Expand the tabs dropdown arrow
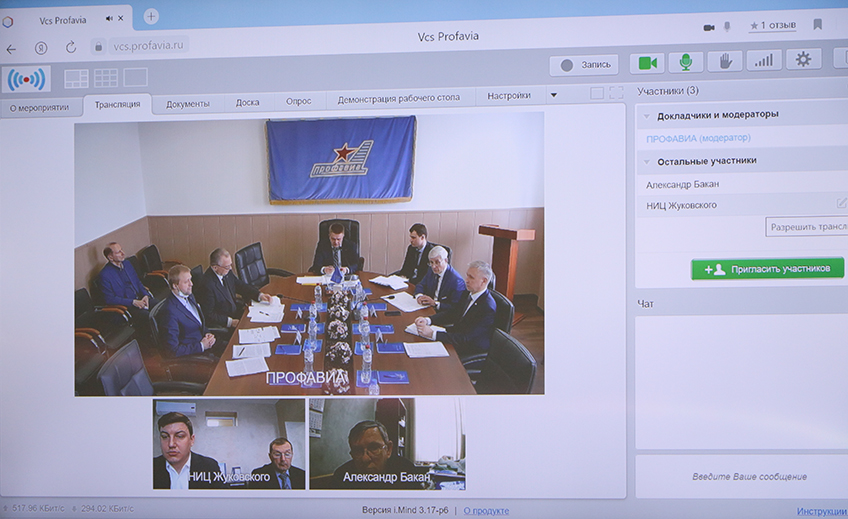848x519 pixels. pyautogui.click(x=554, y=95)
